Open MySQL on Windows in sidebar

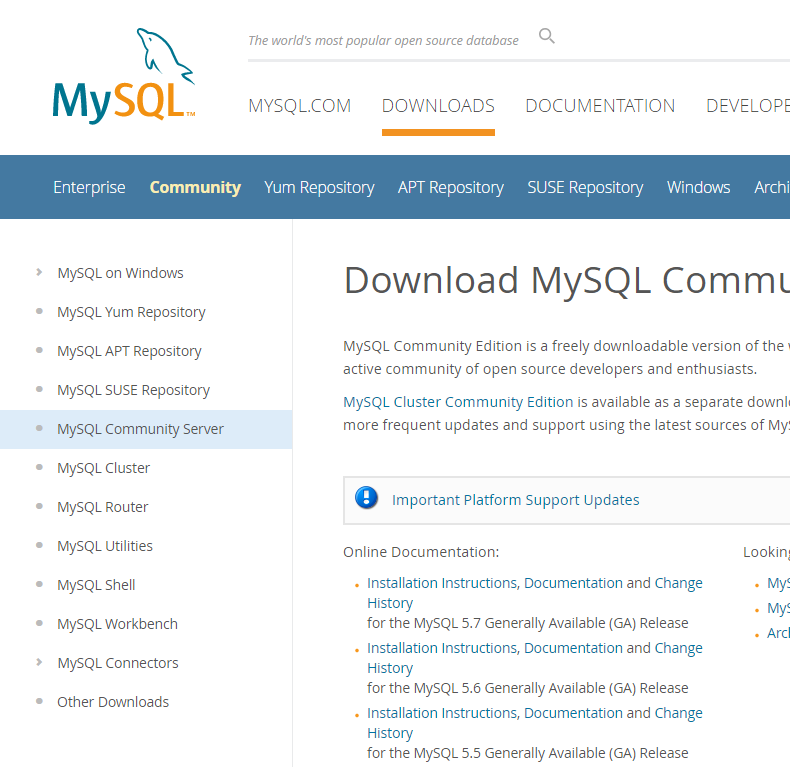coord(120,273)
